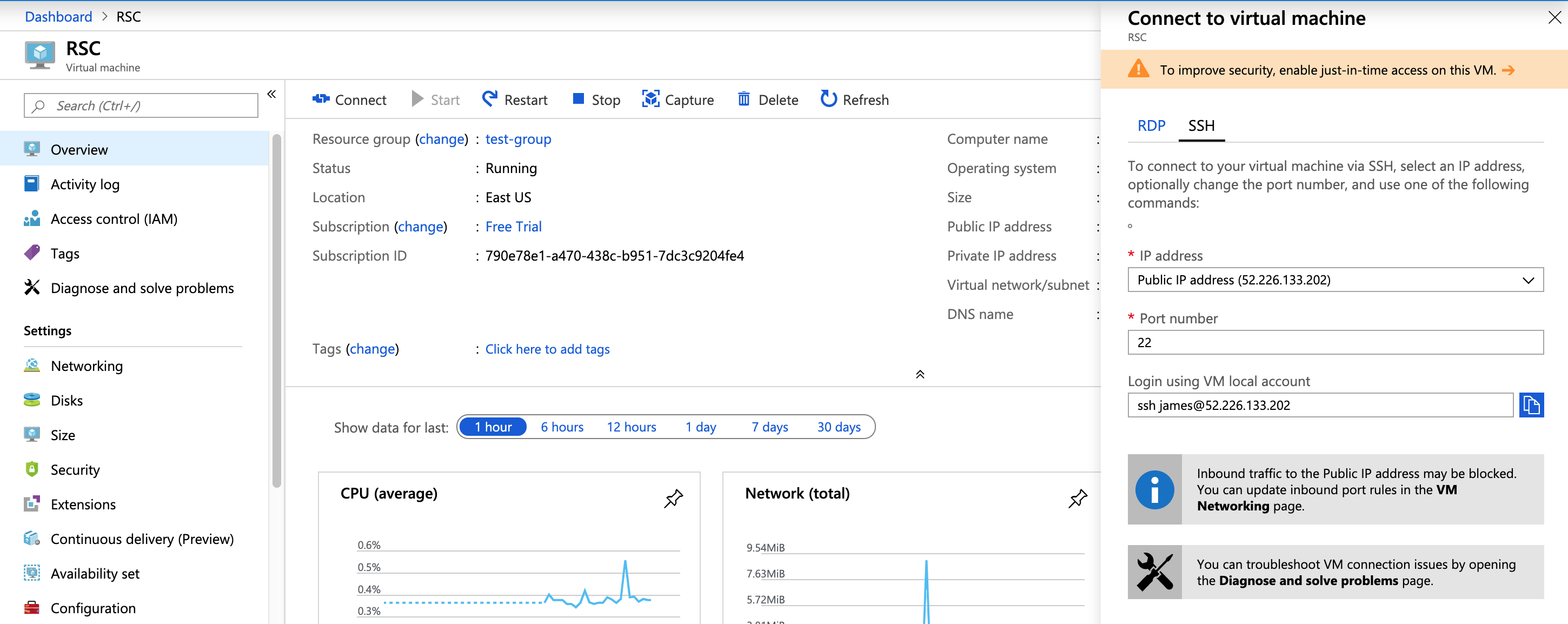The height and width of the screenshot is (624, 1568).
Task: Open the Tags page
Action: click(134, 253)
